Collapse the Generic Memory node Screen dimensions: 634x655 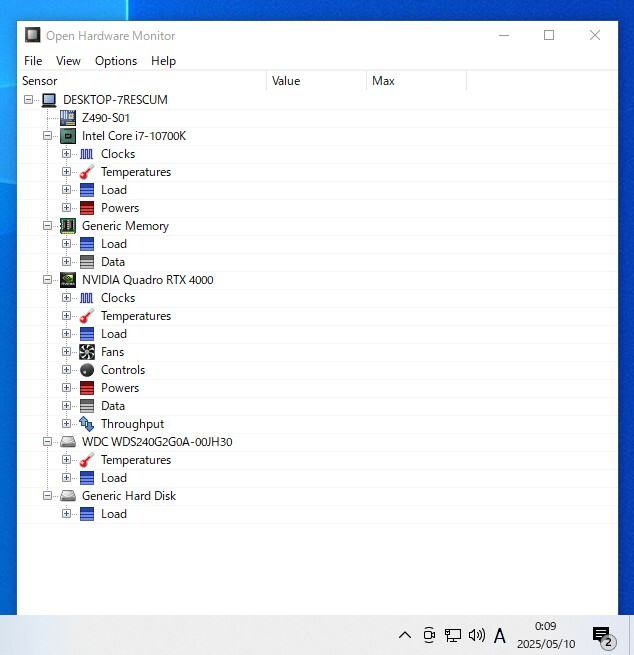click(x=48, y=226)
